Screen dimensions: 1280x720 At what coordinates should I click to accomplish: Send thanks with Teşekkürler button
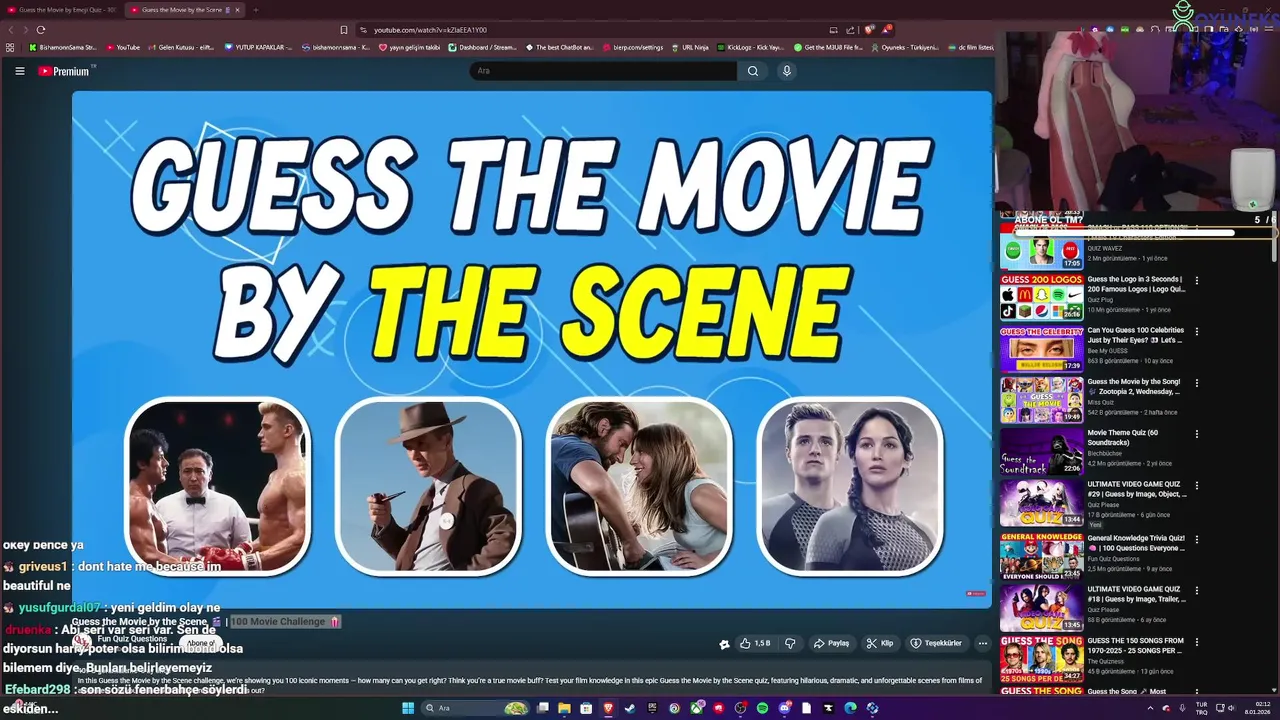click(x=936, y=643)
